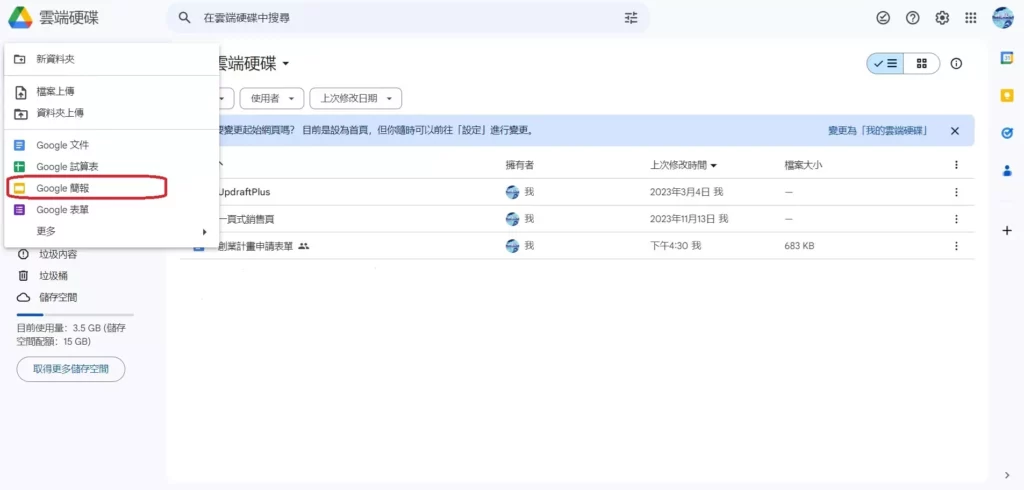Open Contacts side panel icon
1024x490 pixels.
(1007, 171)
